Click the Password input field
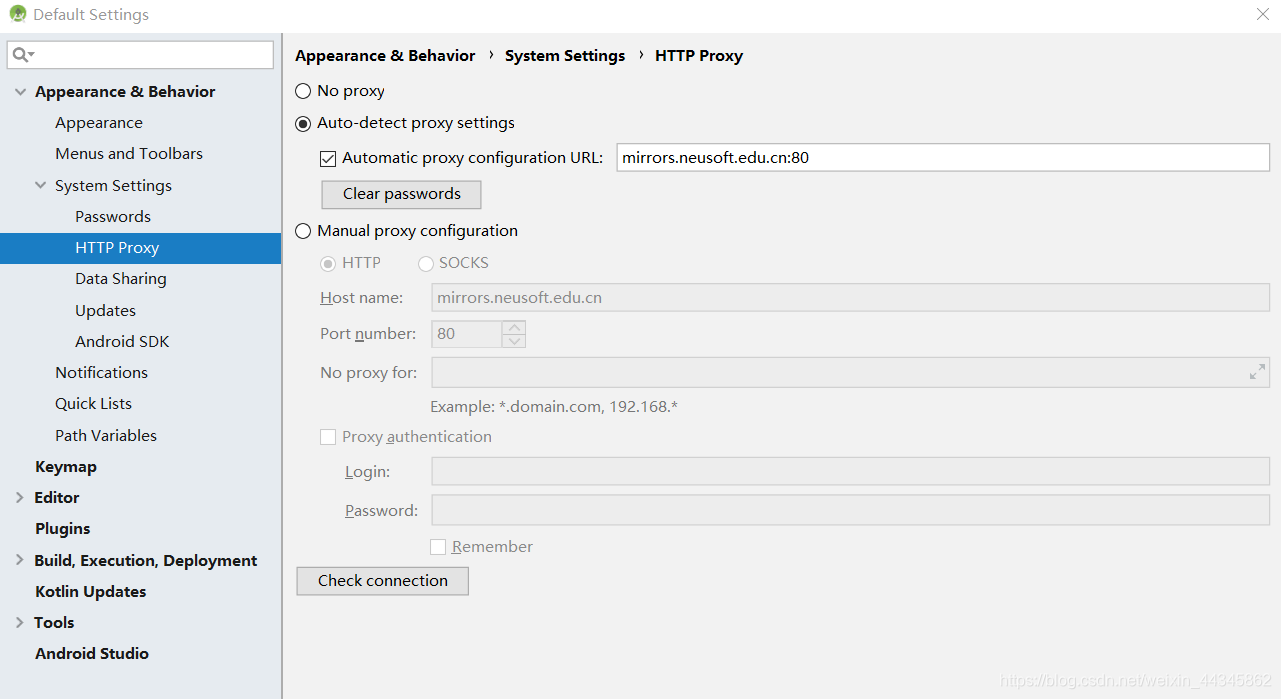The height and width of the screenshot is (699, 1281). click(850, 511)
